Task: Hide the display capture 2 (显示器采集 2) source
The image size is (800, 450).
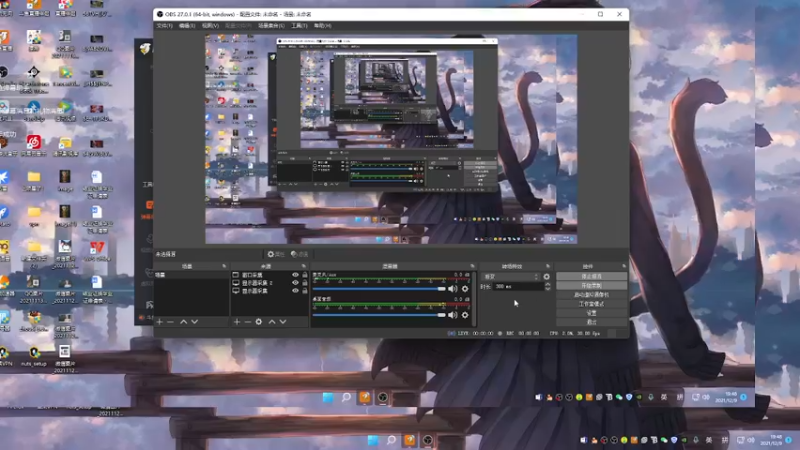Action: click(x=295, y=283)
